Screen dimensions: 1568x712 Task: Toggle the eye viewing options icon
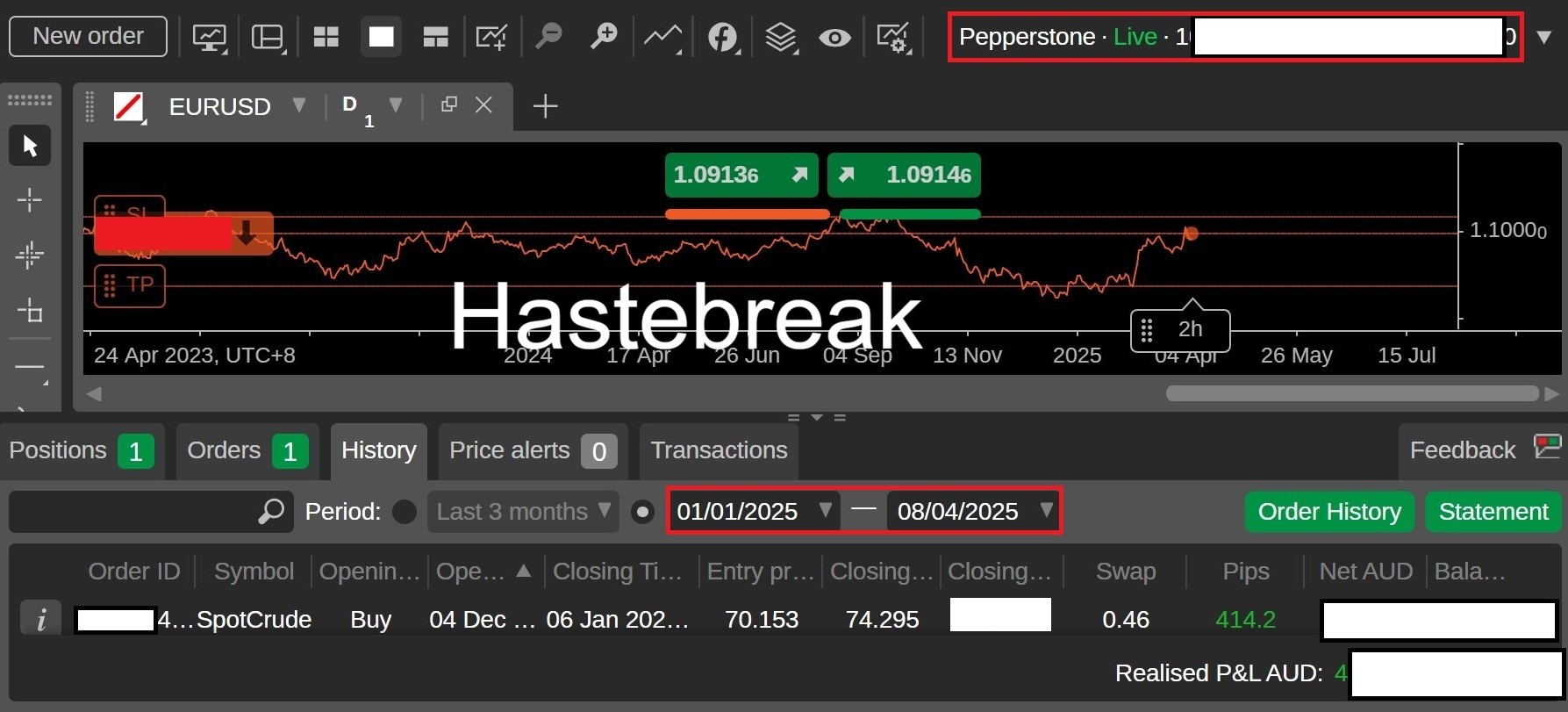coord(834,37)
